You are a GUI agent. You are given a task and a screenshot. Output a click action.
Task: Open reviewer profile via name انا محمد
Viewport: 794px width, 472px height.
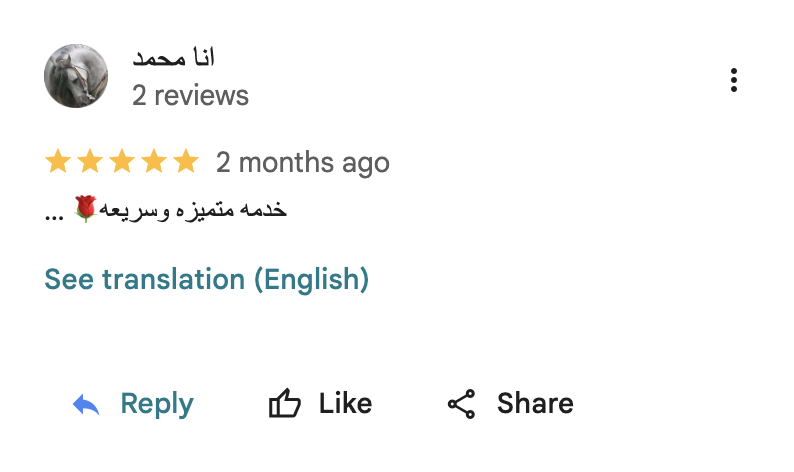(174, 58)
